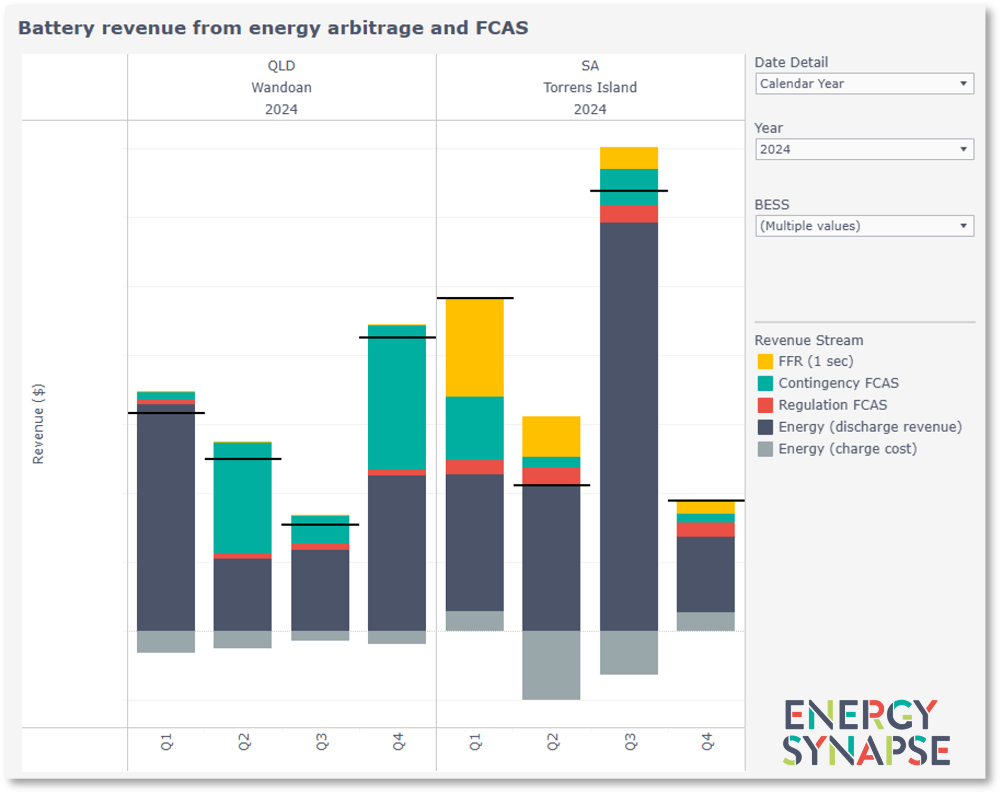Open the Date Detail dropdown showing Calendar Year
The image size is (1000, 794).
coord(864,84)
